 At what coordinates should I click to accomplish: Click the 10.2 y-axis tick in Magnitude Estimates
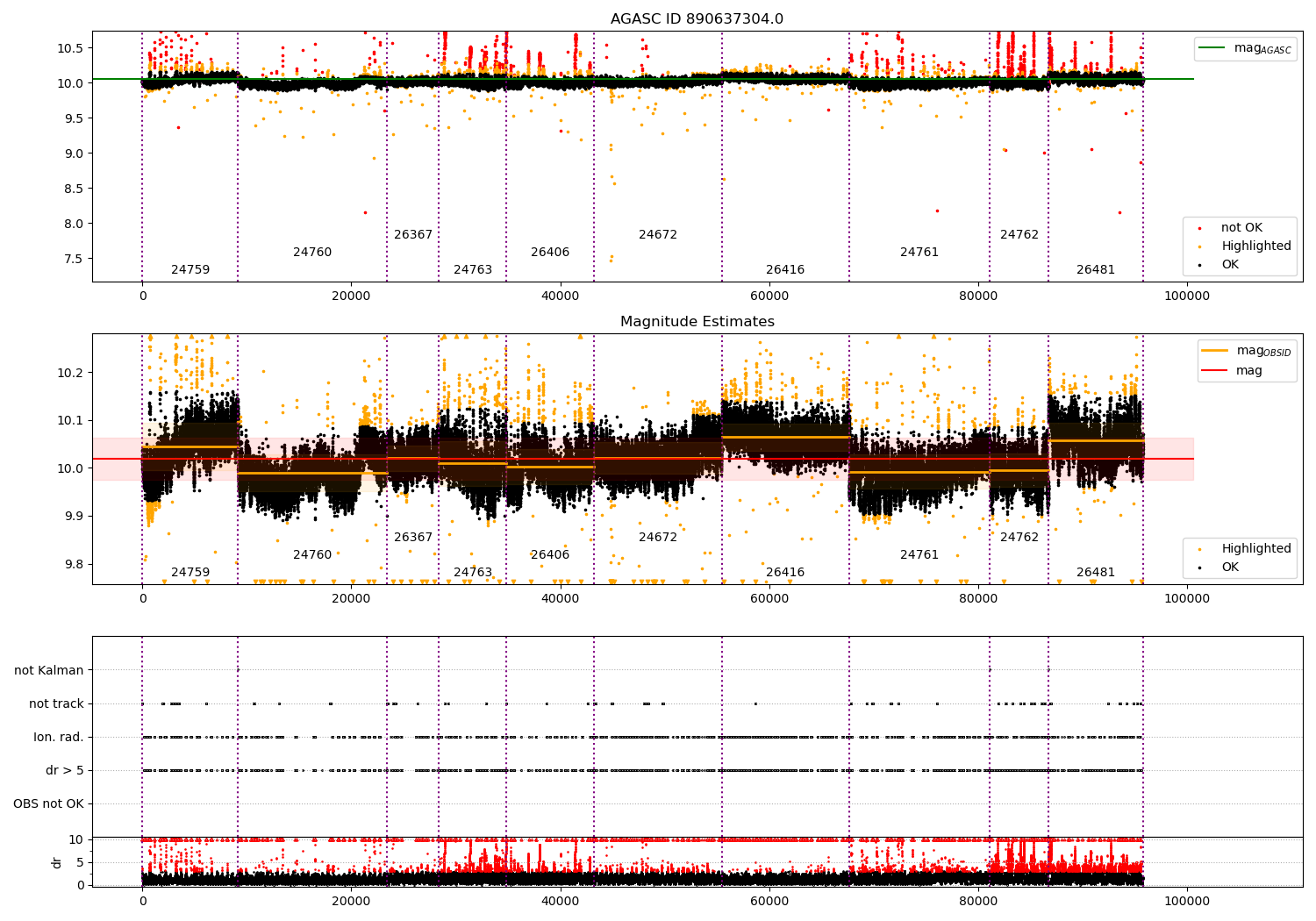tap(71, 373)
